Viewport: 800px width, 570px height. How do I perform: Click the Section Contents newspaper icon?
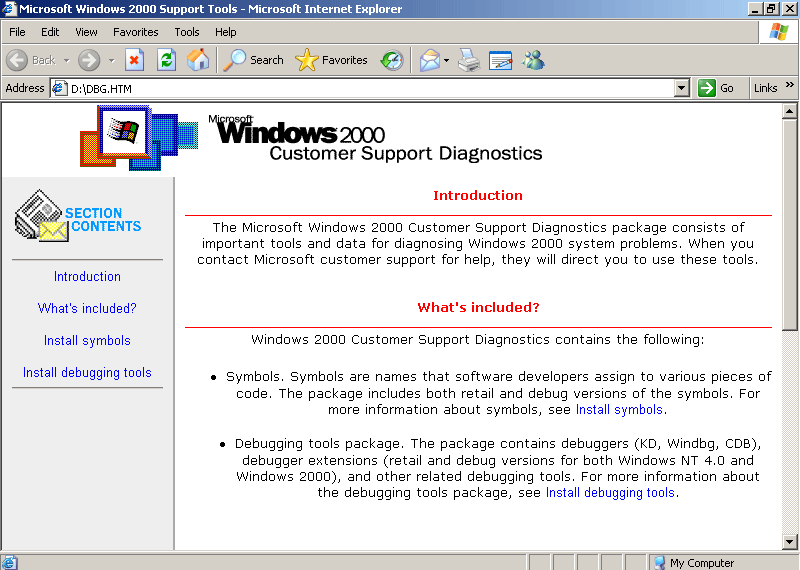tap(41, 216)
